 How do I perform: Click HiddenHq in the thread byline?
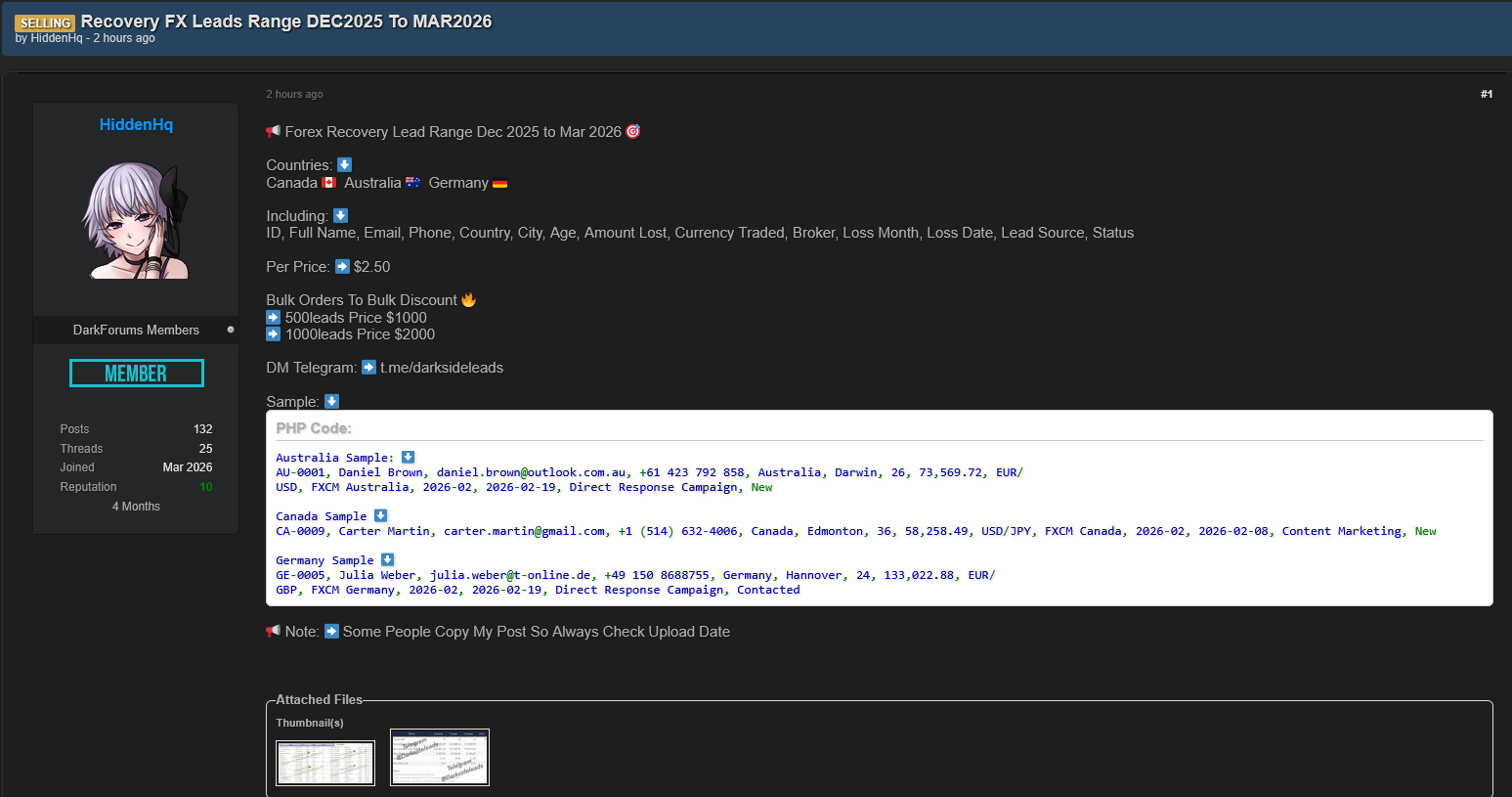(x=57, y=38)
